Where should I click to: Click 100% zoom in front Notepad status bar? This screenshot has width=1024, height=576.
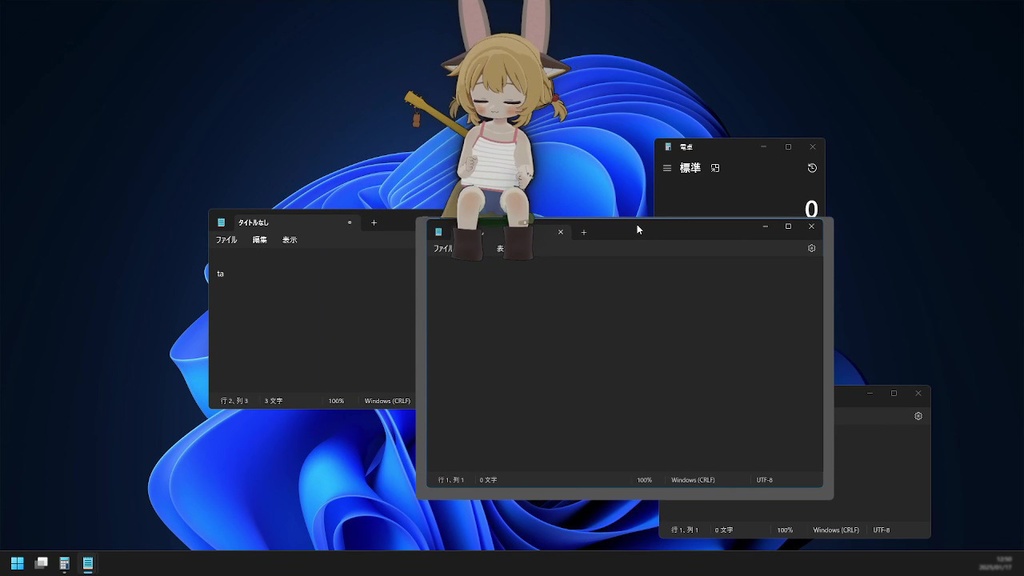point(644,480)
